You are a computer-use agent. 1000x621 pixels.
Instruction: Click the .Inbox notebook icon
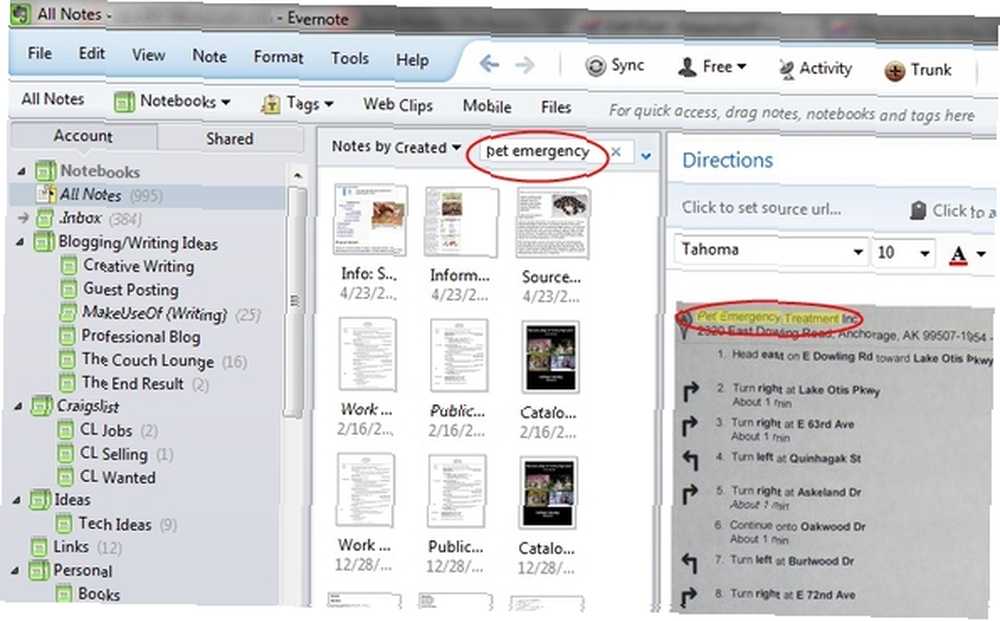tap(45, 218)
